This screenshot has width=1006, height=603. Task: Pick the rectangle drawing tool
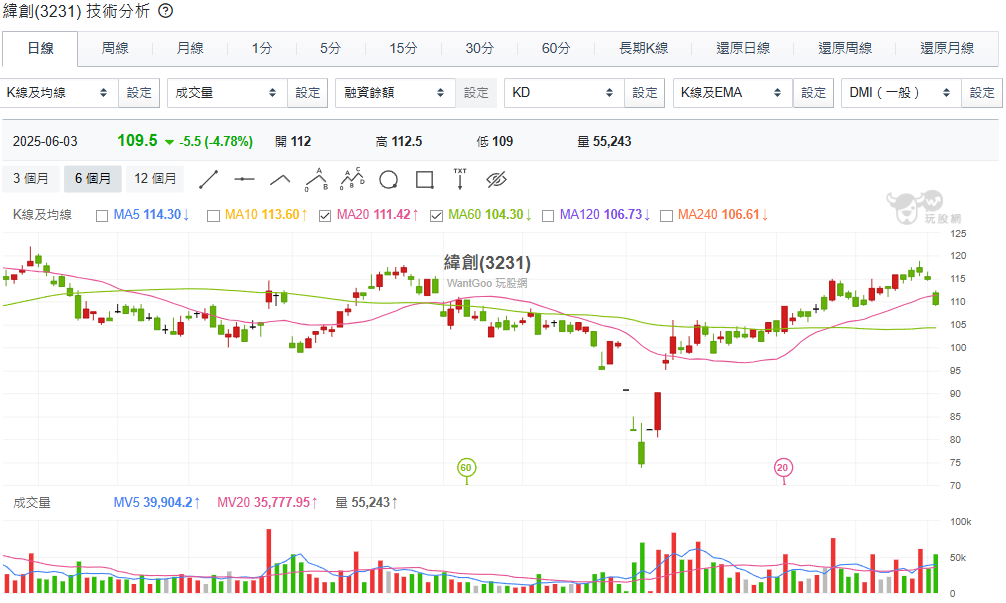point(424,179)
